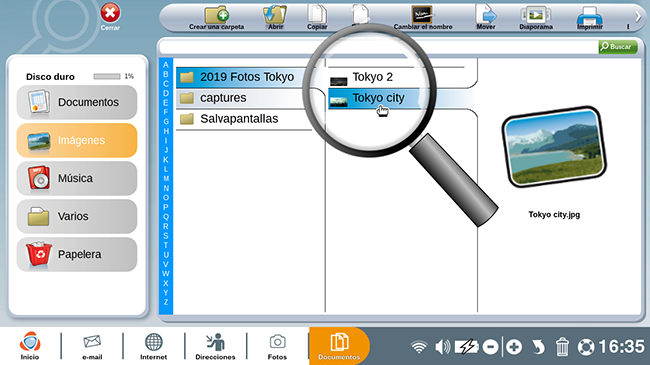650x365 pixels.
Task: Click the volume speaker icon
Action: pos(442,347)
